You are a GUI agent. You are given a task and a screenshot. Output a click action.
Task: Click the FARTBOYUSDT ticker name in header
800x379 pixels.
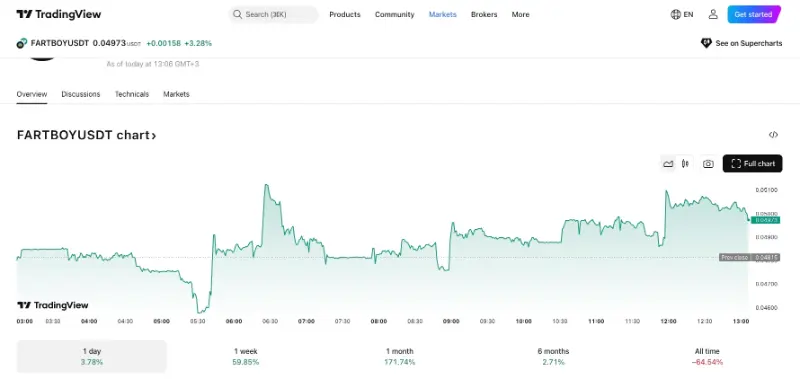(x=60, y=43)
